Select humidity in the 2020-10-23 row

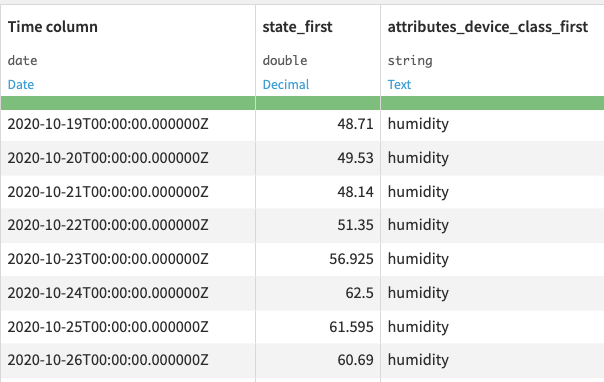pyautogui.click(x=418, y=259)
